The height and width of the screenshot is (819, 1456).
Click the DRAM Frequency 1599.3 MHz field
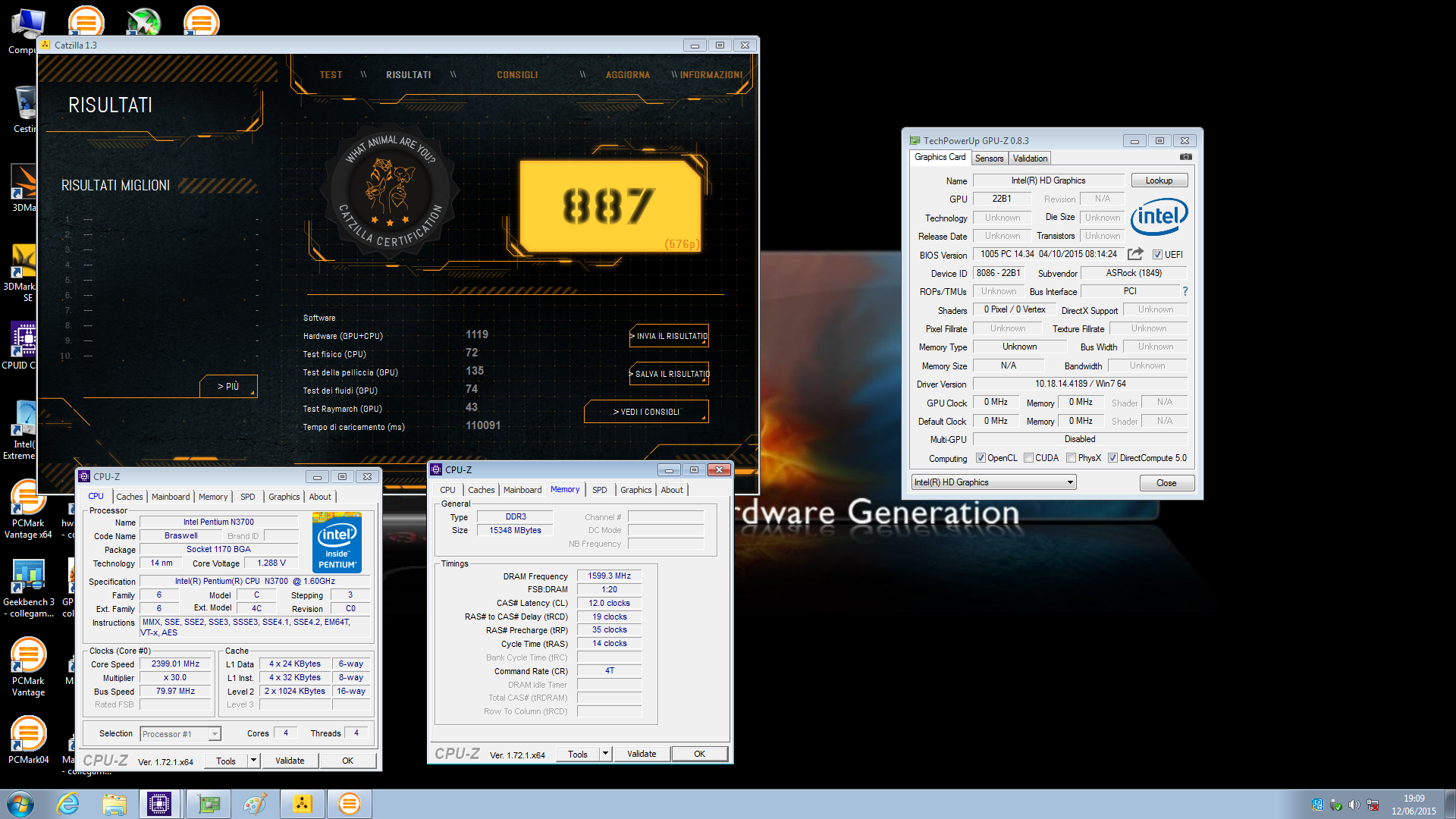(609, 576)
